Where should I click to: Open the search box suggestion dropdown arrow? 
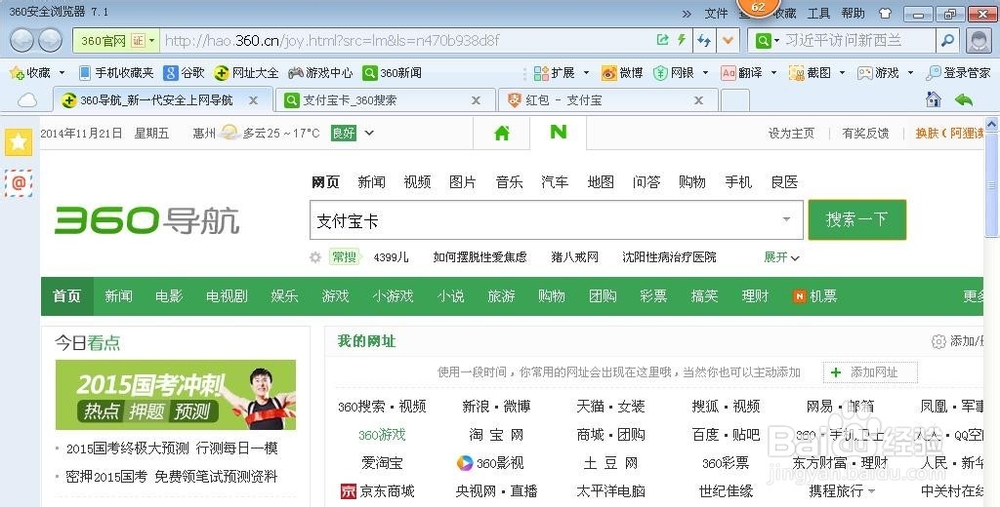coord(787,220)
